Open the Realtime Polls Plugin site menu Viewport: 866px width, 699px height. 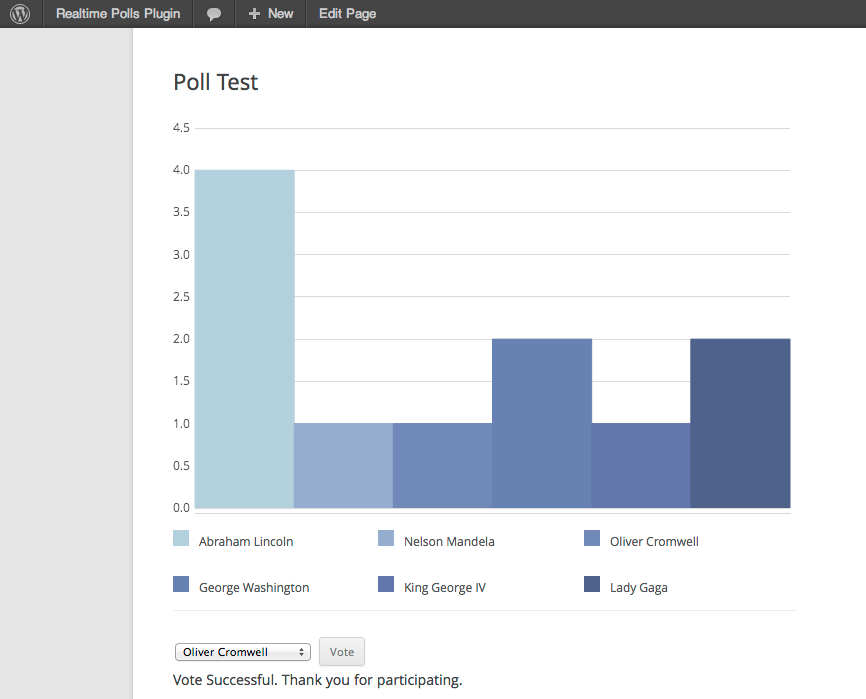(118, 14)
